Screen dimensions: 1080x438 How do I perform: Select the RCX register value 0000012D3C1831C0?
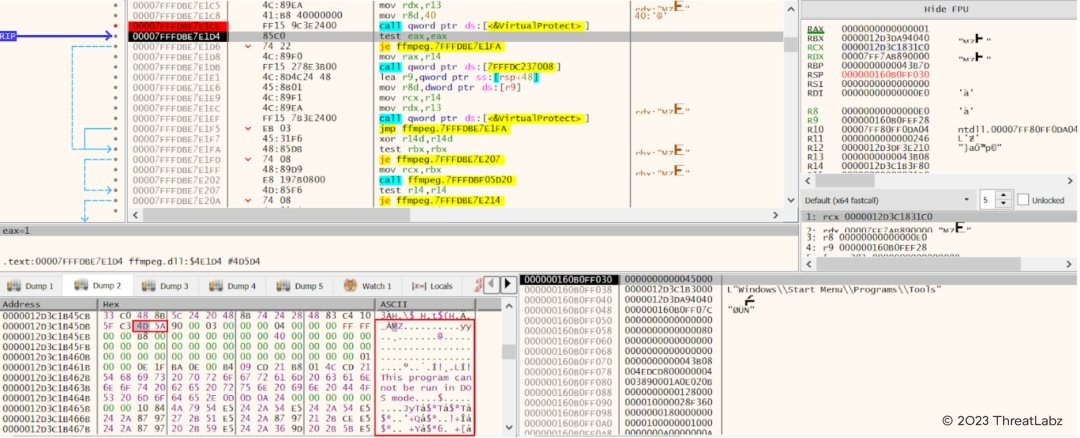click(885, 48)
